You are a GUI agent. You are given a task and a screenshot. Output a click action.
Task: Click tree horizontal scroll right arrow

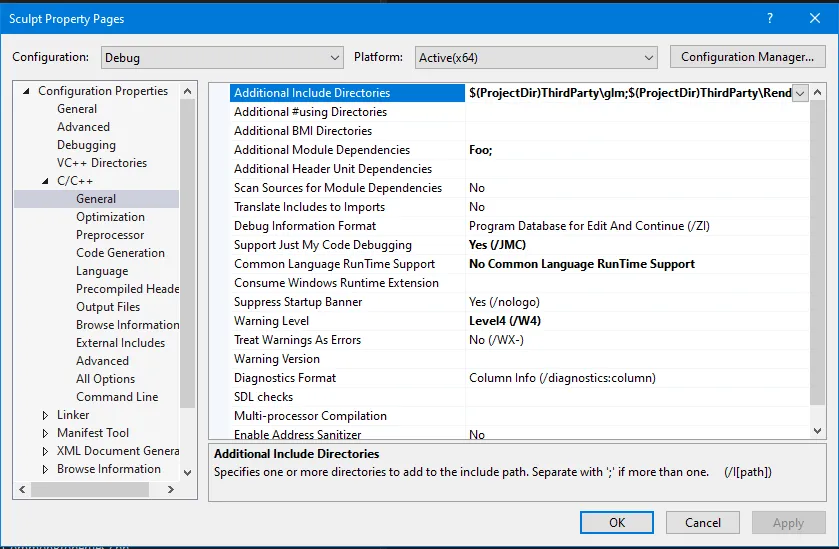coord(171,489)
